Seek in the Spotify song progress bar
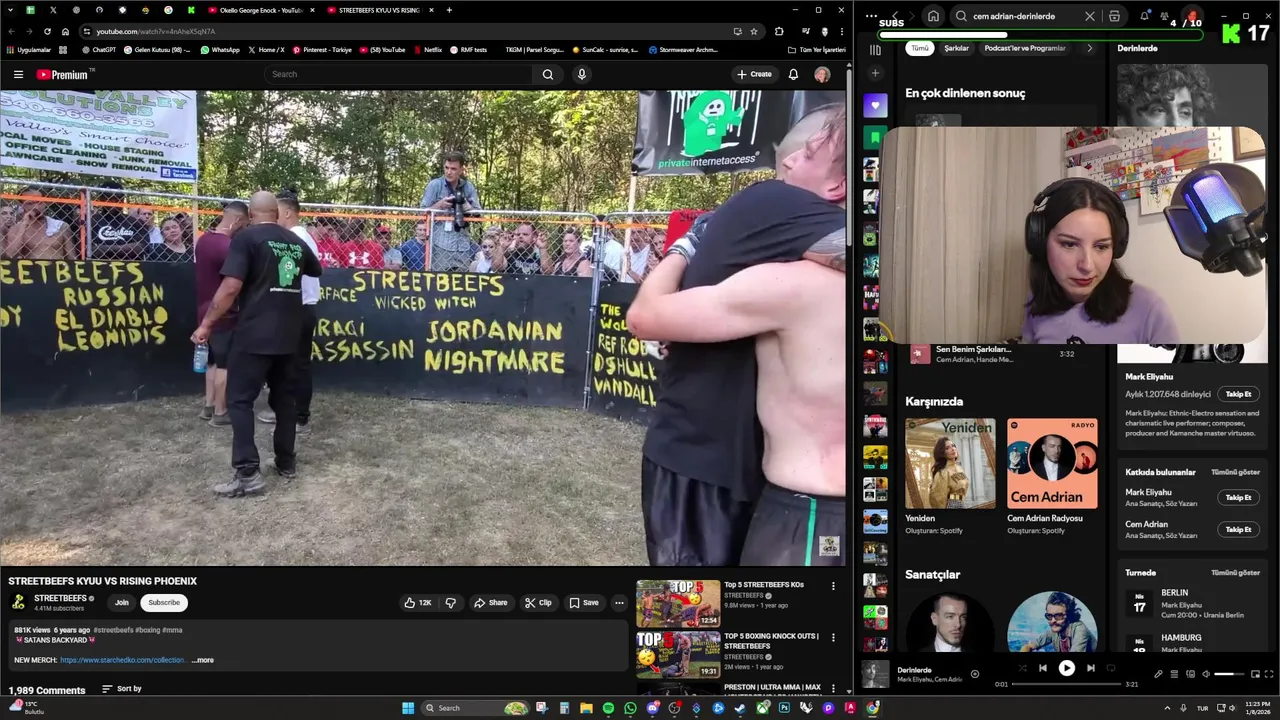The height and width of the screenshot is (720, 1280). pos(1066,684)
